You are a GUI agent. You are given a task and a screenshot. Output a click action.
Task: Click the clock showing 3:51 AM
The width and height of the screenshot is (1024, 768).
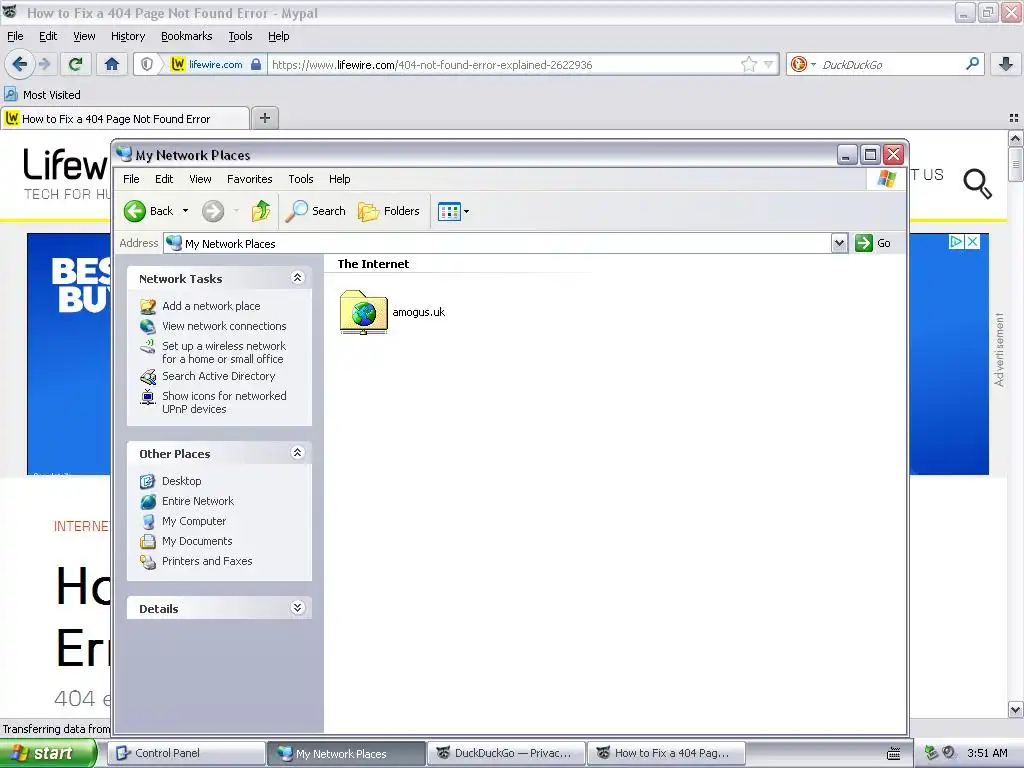[x=987, y=753]
